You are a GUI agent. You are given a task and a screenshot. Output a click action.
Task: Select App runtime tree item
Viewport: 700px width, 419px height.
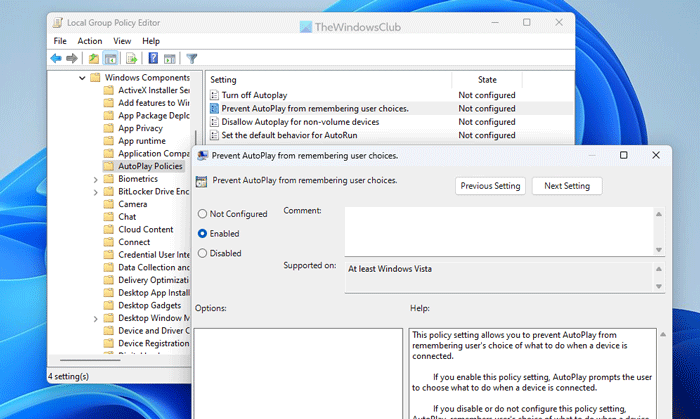point(142,141)
